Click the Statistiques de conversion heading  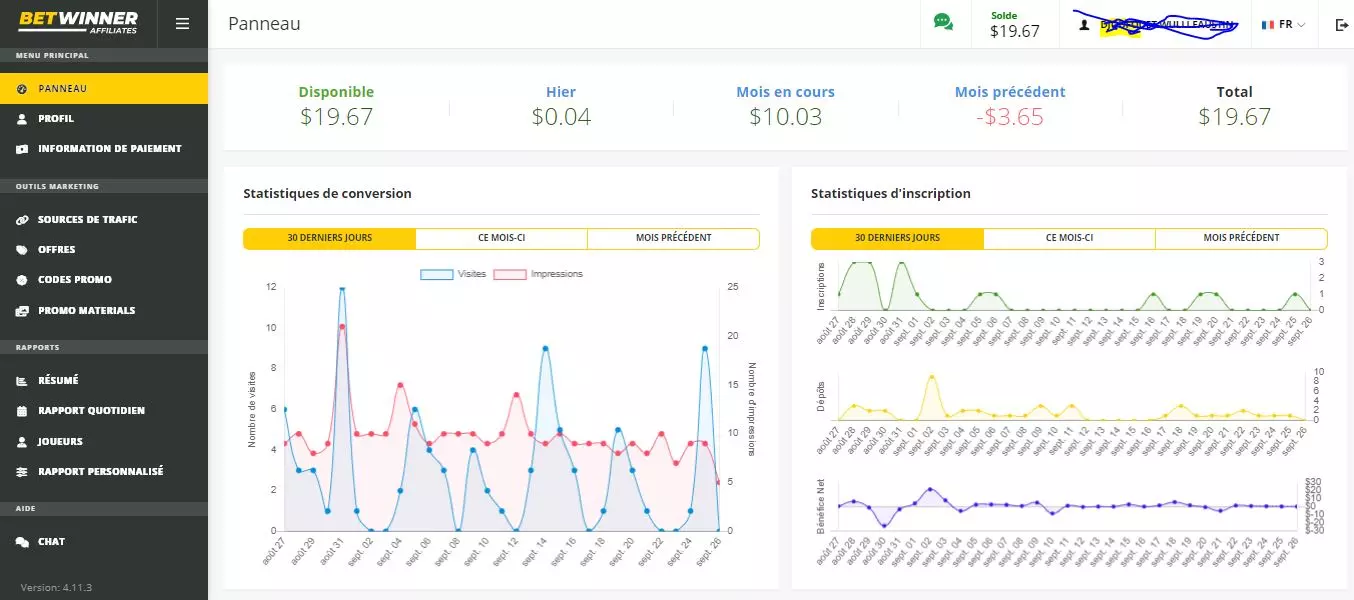click(x=327, y=194)
